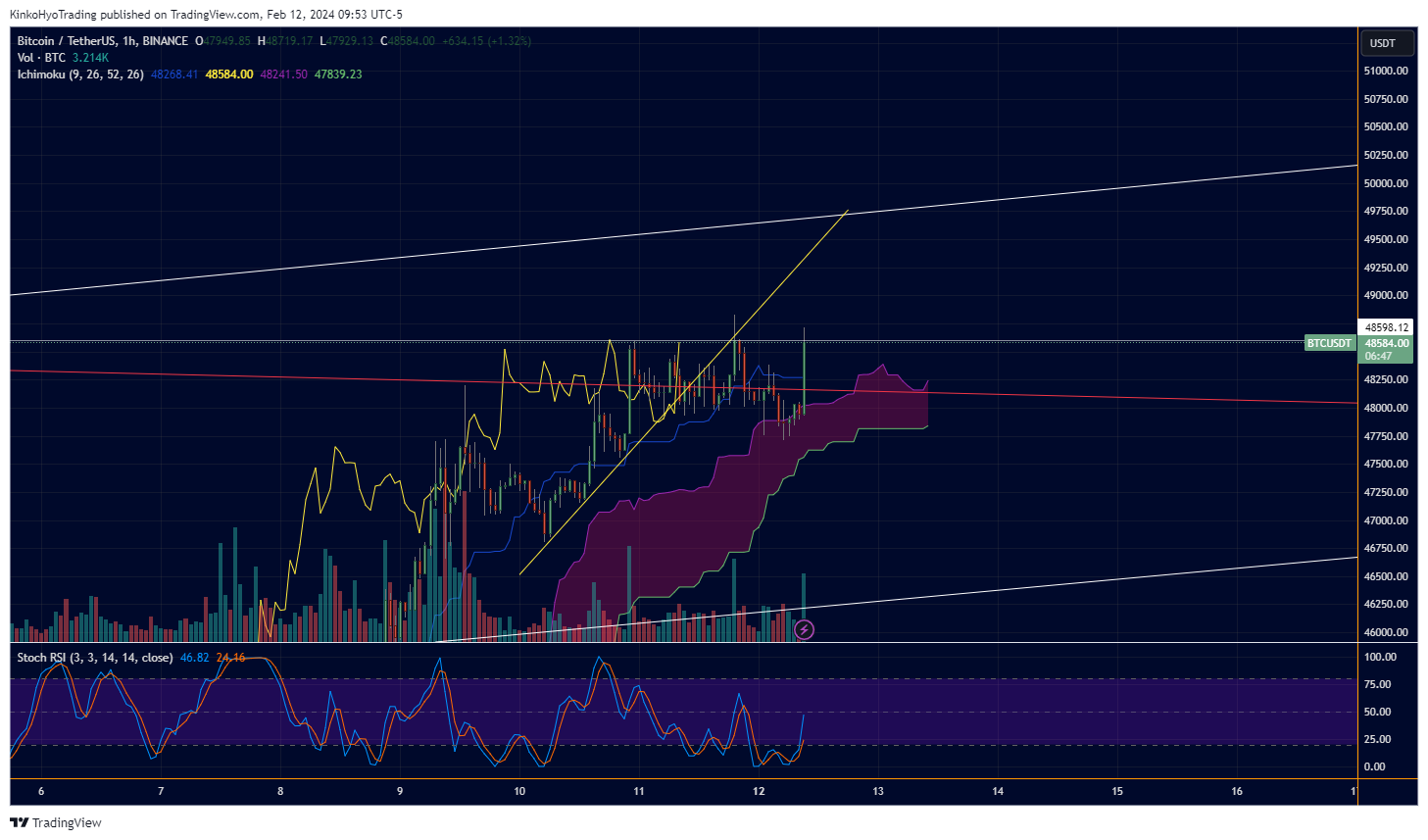
Task: Click the 46000.00 price axis label
Action: tap(1386, 632)
